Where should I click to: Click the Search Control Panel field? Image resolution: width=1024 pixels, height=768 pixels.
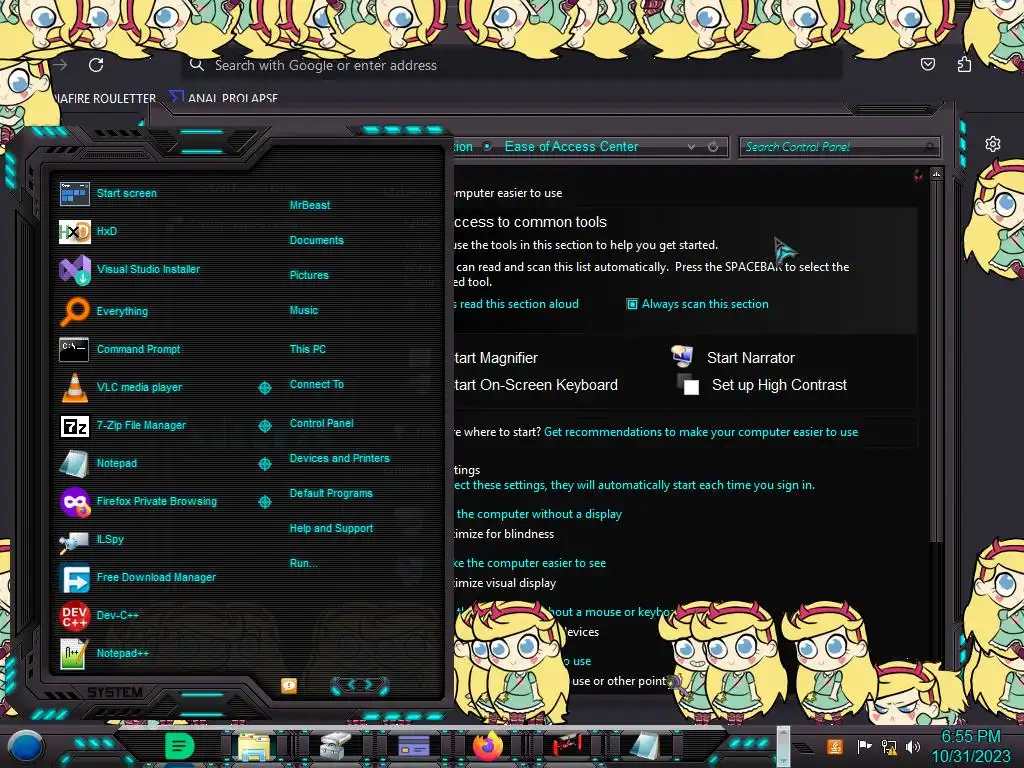point(839,147)
